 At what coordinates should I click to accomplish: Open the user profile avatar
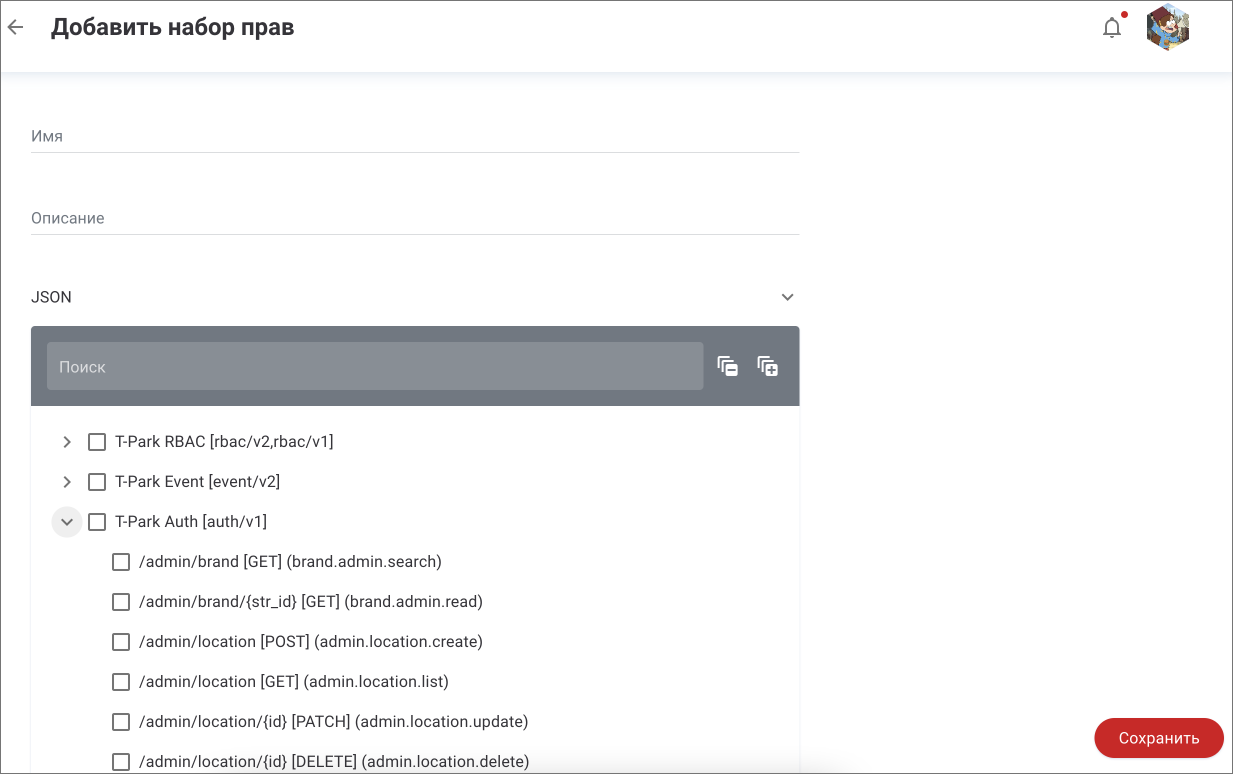click(x=1167, y=27)
